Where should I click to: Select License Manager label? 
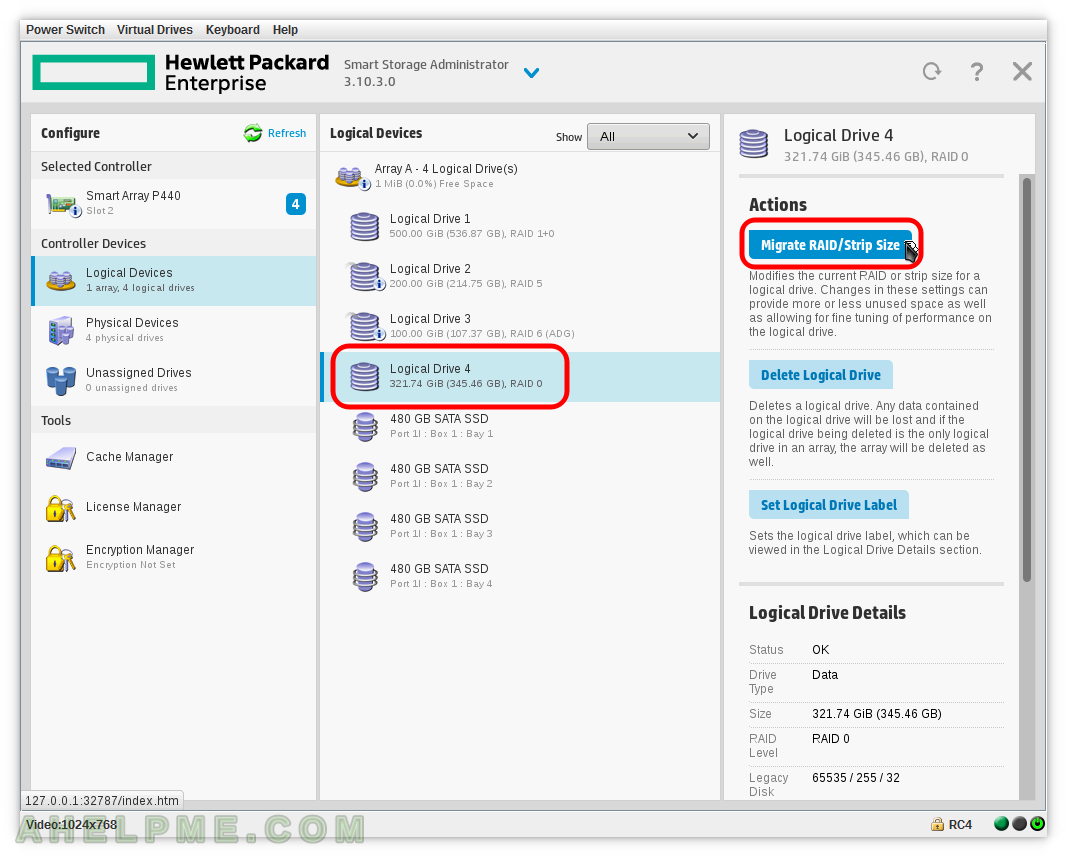(133, 507)
